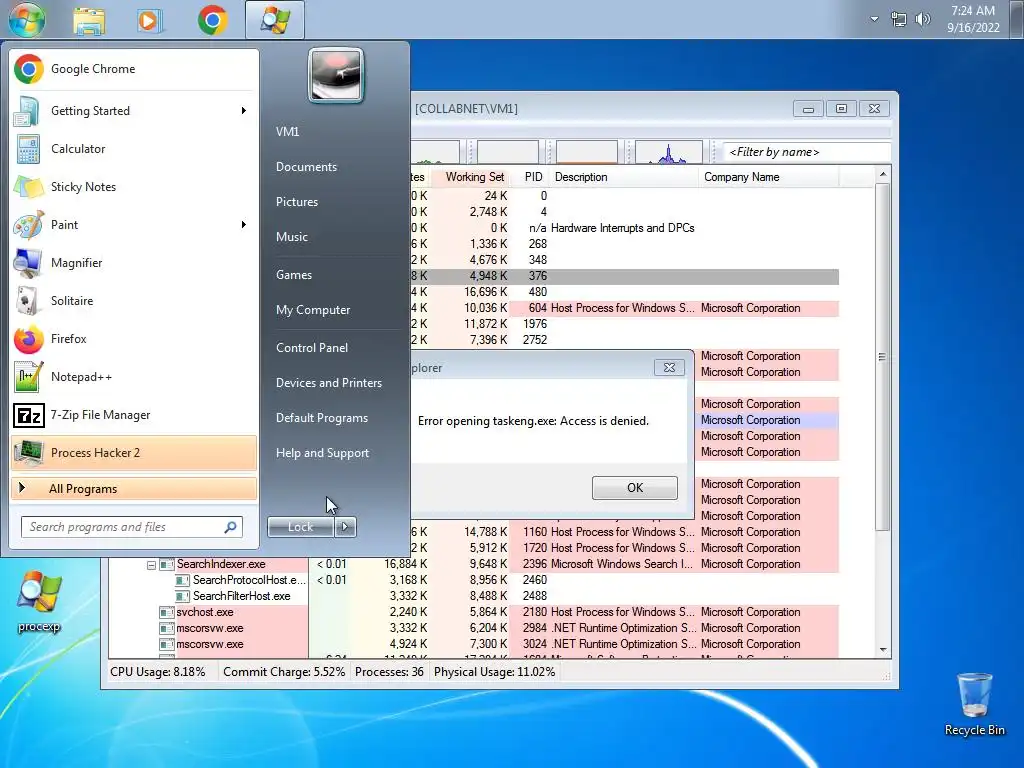Click Microsoft Windows Search I... description cell

(x=621, y=564)
